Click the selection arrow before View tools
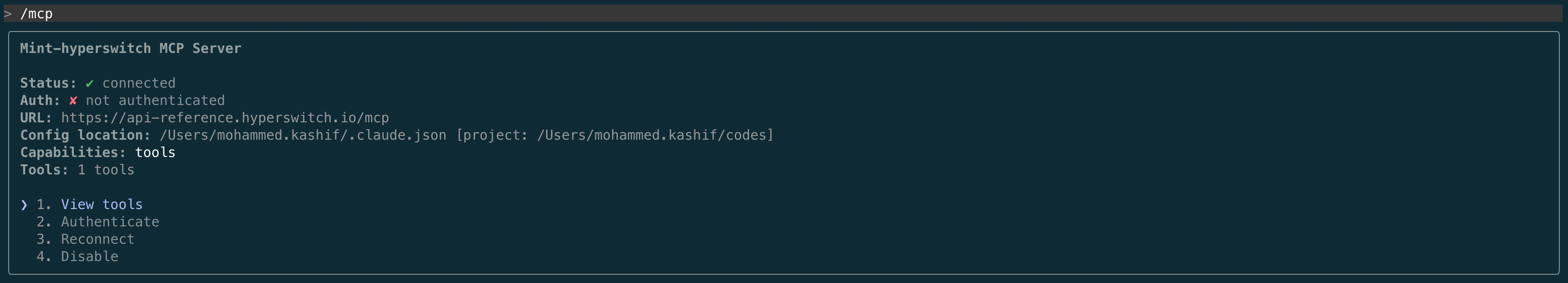The width and height of the screenshot is (1568, 283). pyautogui.click(x=24, y=204)
